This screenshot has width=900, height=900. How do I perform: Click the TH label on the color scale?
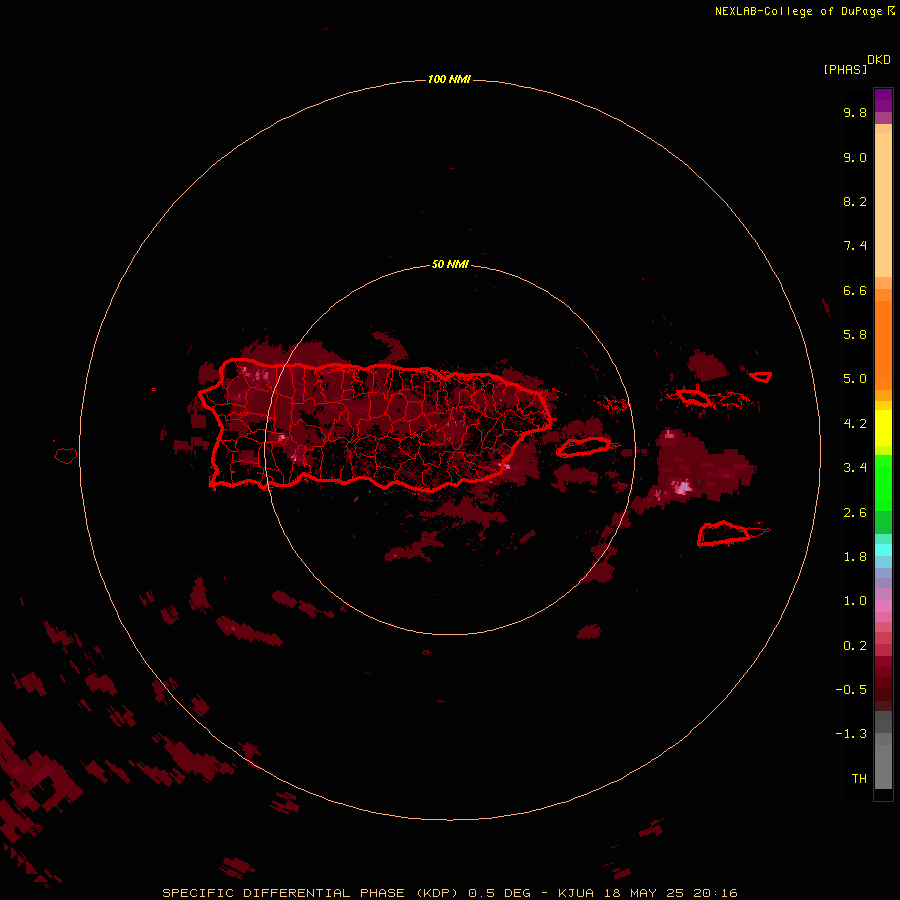click(x=859, y=778)
